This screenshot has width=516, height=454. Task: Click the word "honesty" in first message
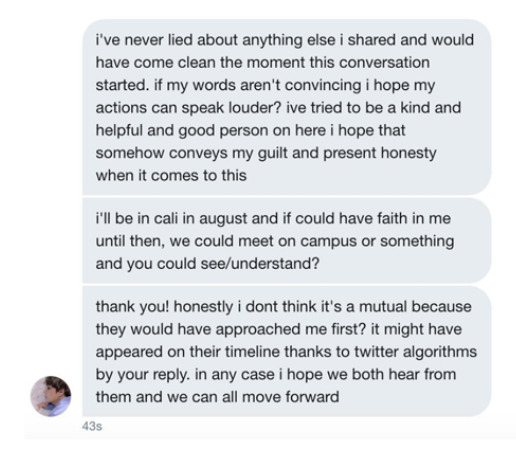(408, 153)
